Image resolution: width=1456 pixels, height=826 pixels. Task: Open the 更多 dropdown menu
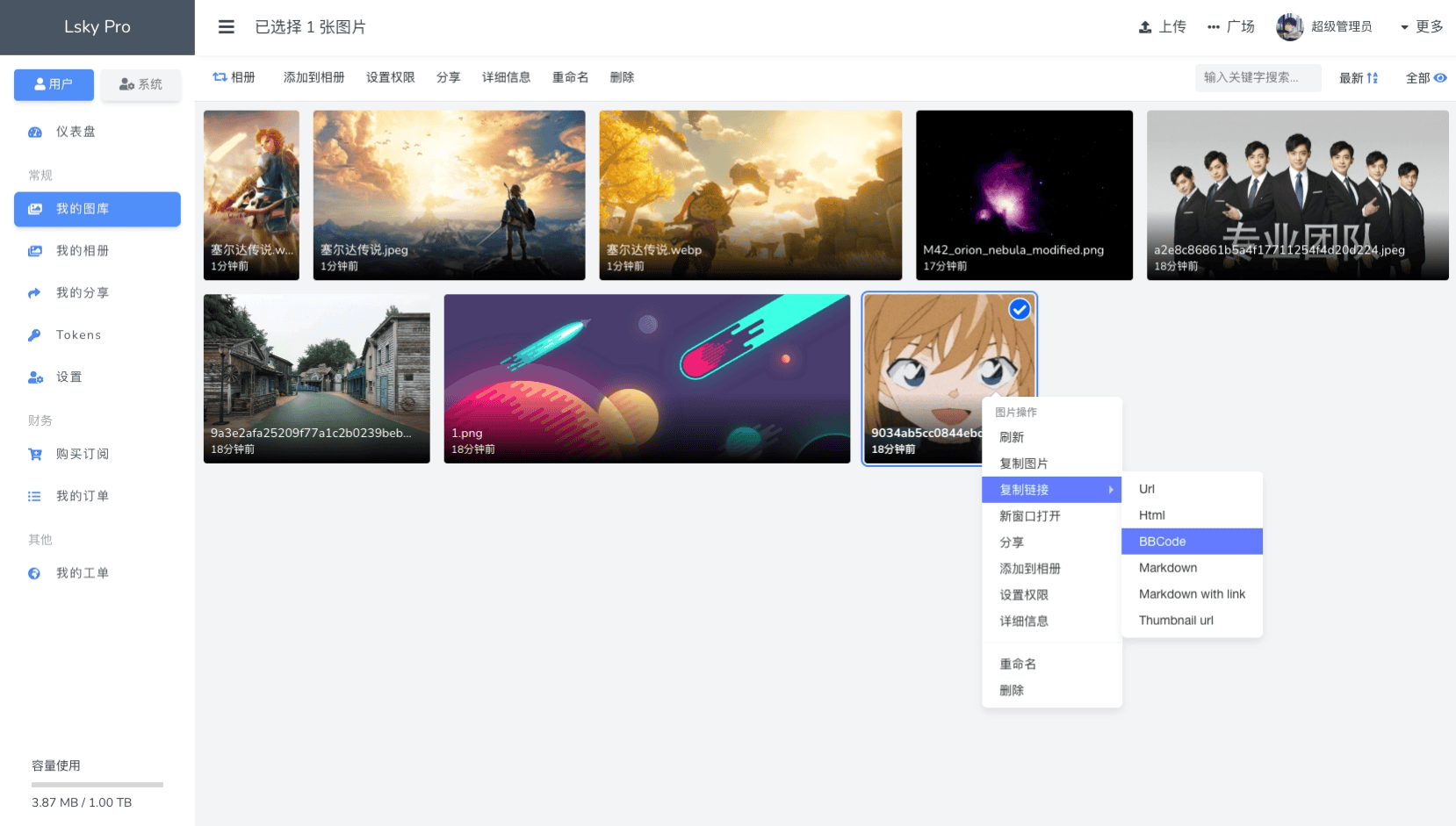[x=1423, y=26]
